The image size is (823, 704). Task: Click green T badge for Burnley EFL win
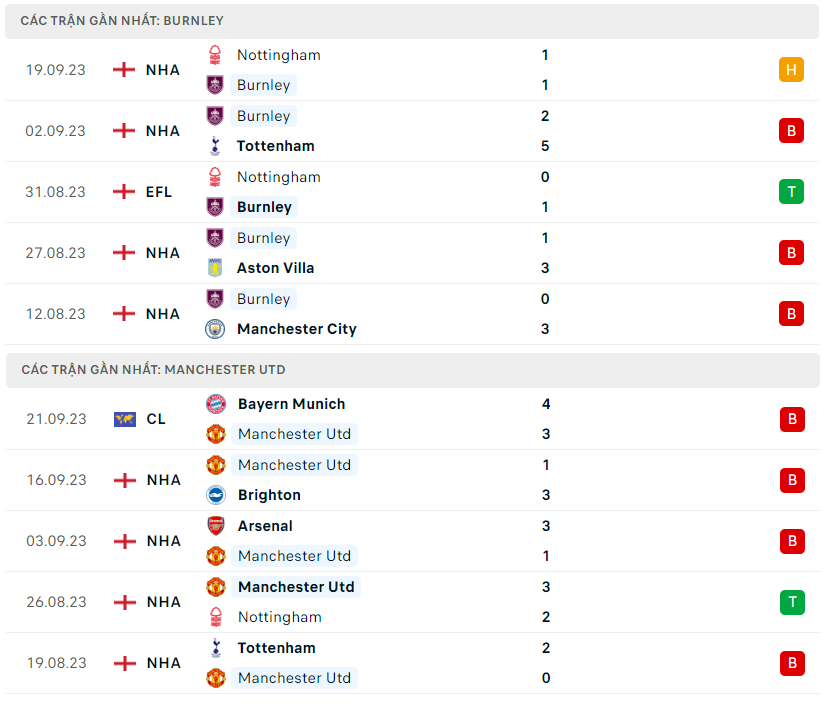(x=791, y=192)
